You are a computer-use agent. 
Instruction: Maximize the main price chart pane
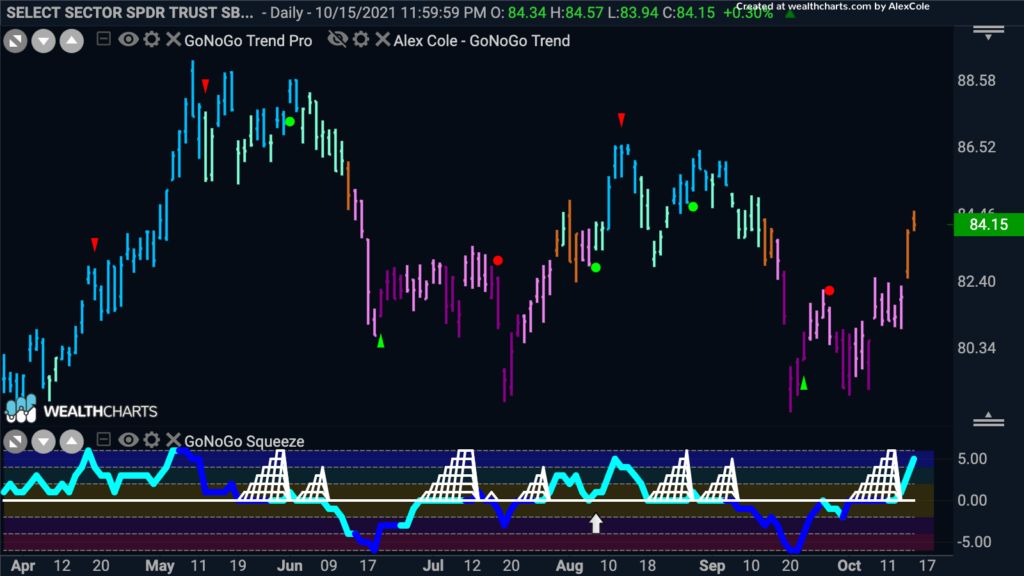(15, 41)
